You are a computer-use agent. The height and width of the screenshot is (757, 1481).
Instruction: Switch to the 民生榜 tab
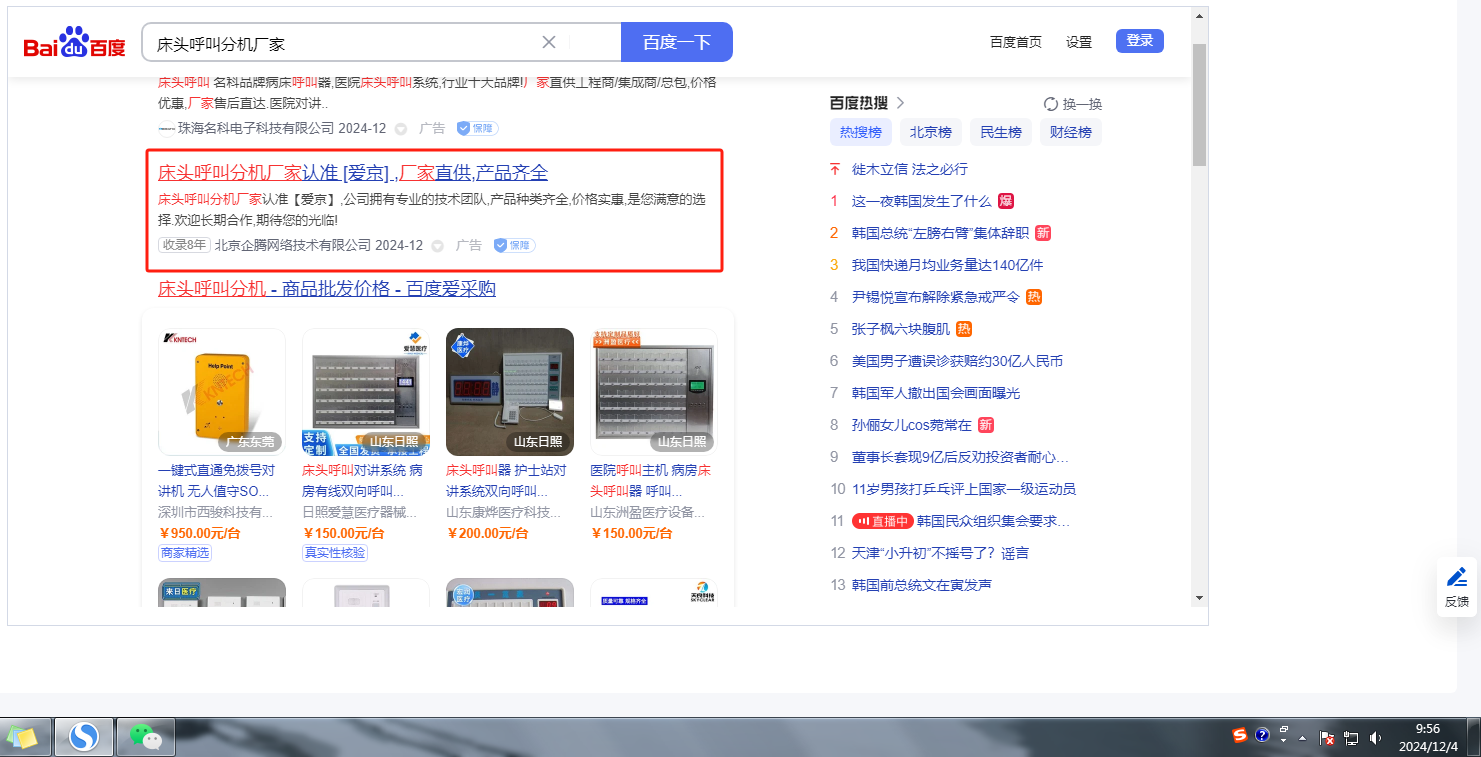pos(1000,132)
